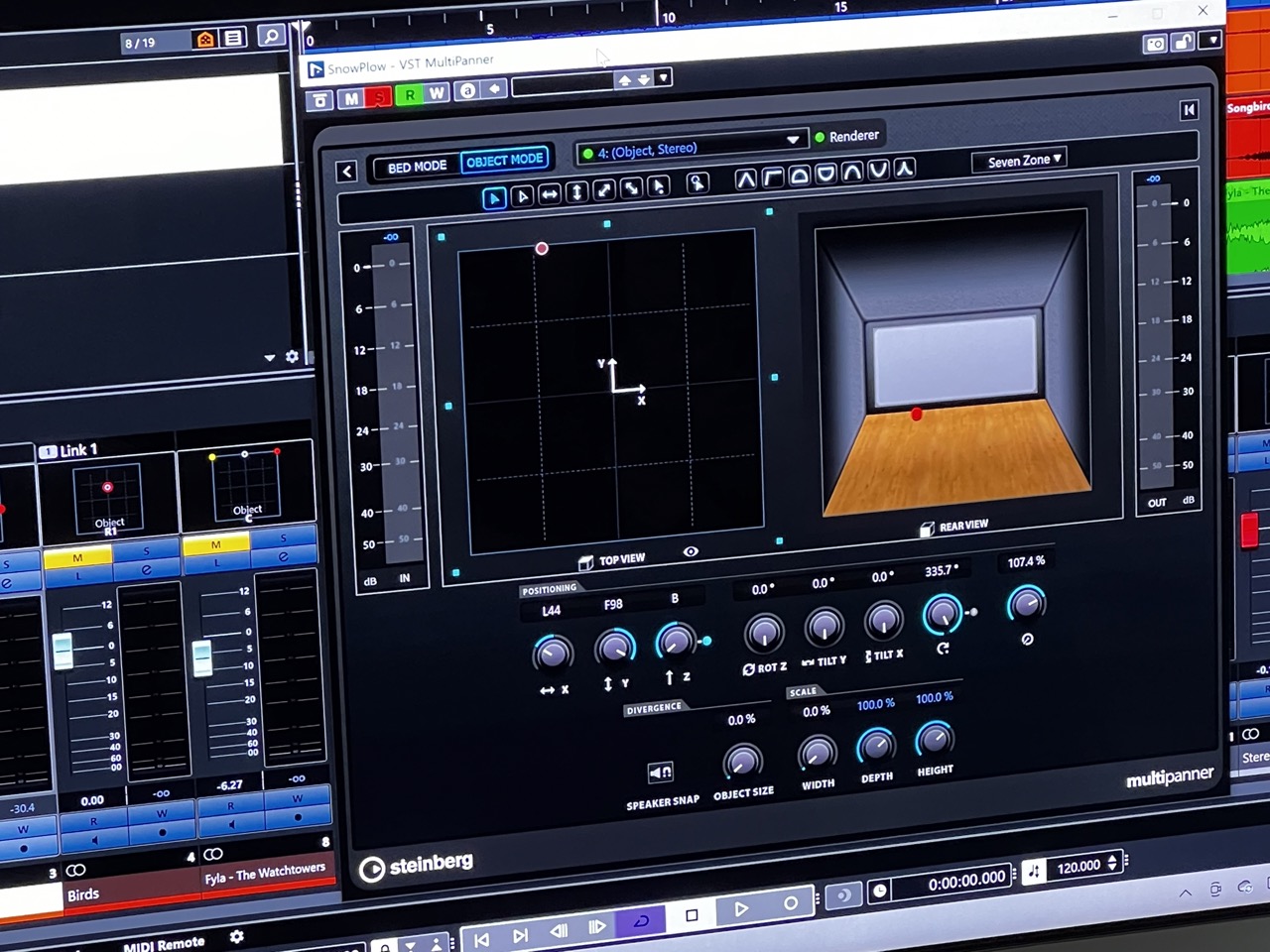This screenshot has height=952, width=1270.
Task: Click the clock icon beside the time display
Action: (x=878, y=892)
